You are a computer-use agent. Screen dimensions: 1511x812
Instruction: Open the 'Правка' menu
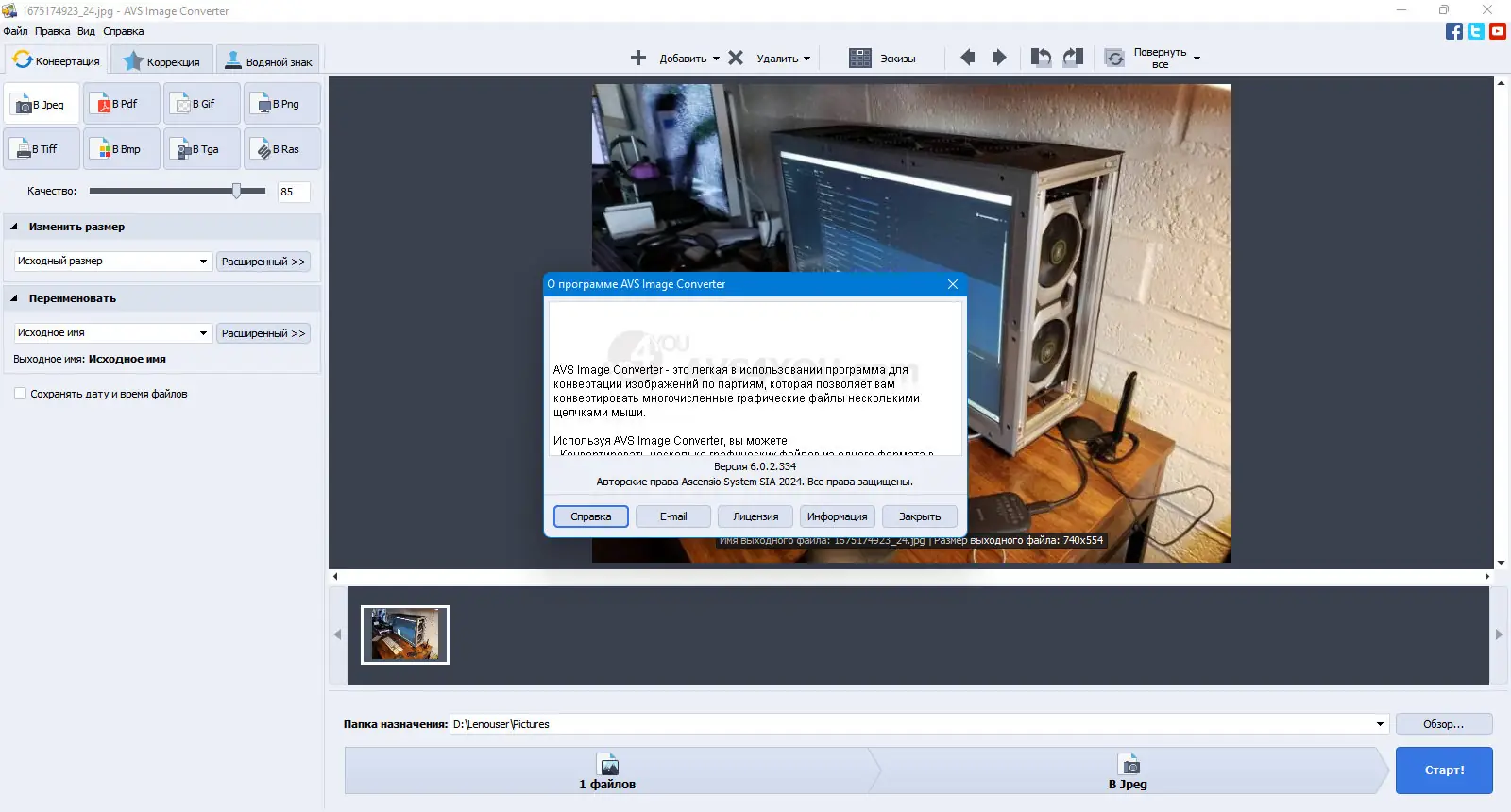pos(52,31)
